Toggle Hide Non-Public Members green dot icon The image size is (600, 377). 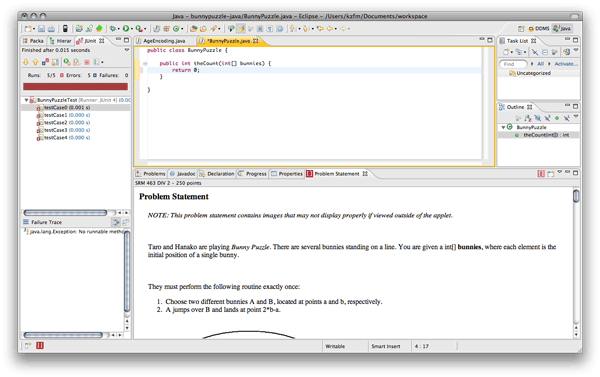click(557, 118)
